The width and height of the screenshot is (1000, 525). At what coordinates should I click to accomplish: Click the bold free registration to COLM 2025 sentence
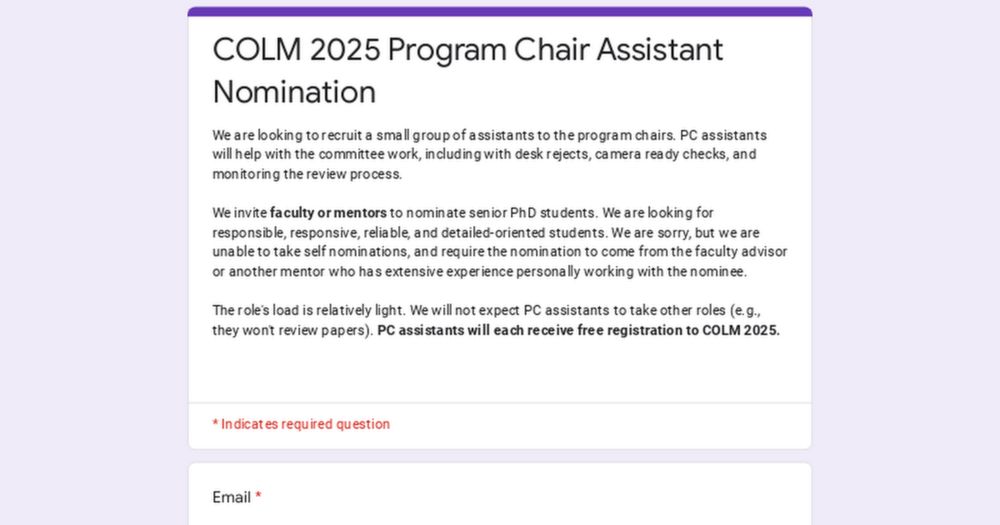(x=578, y=330)
